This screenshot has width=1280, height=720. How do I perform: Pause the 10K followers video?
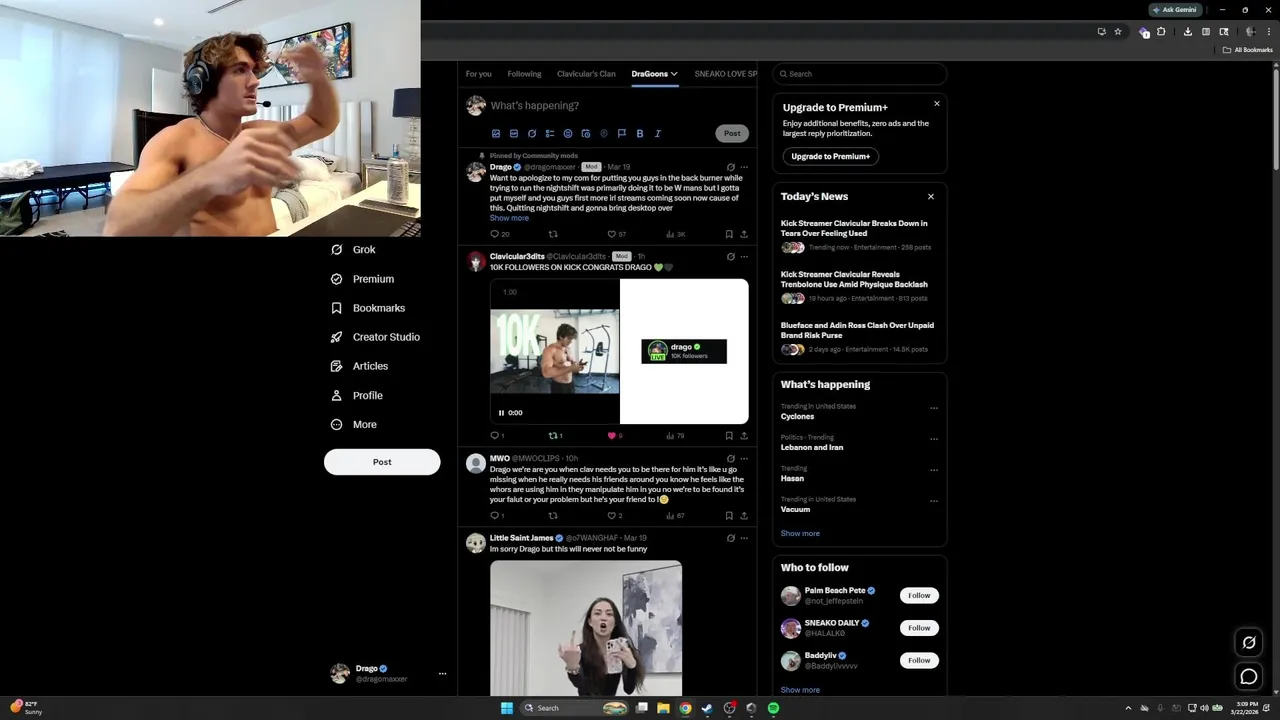pos(501,413)
